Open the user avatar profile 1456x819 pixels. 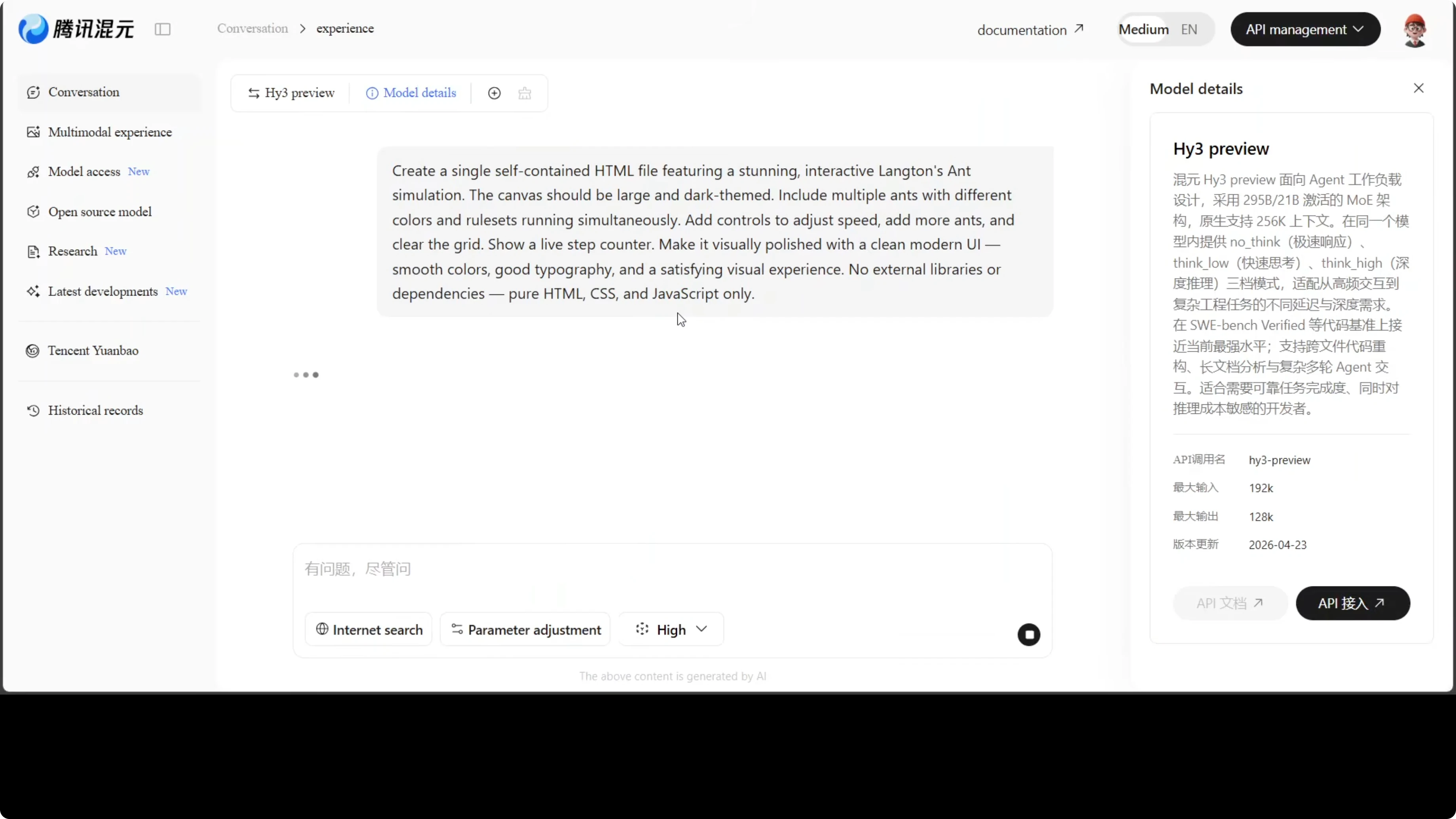[1415, 30]
